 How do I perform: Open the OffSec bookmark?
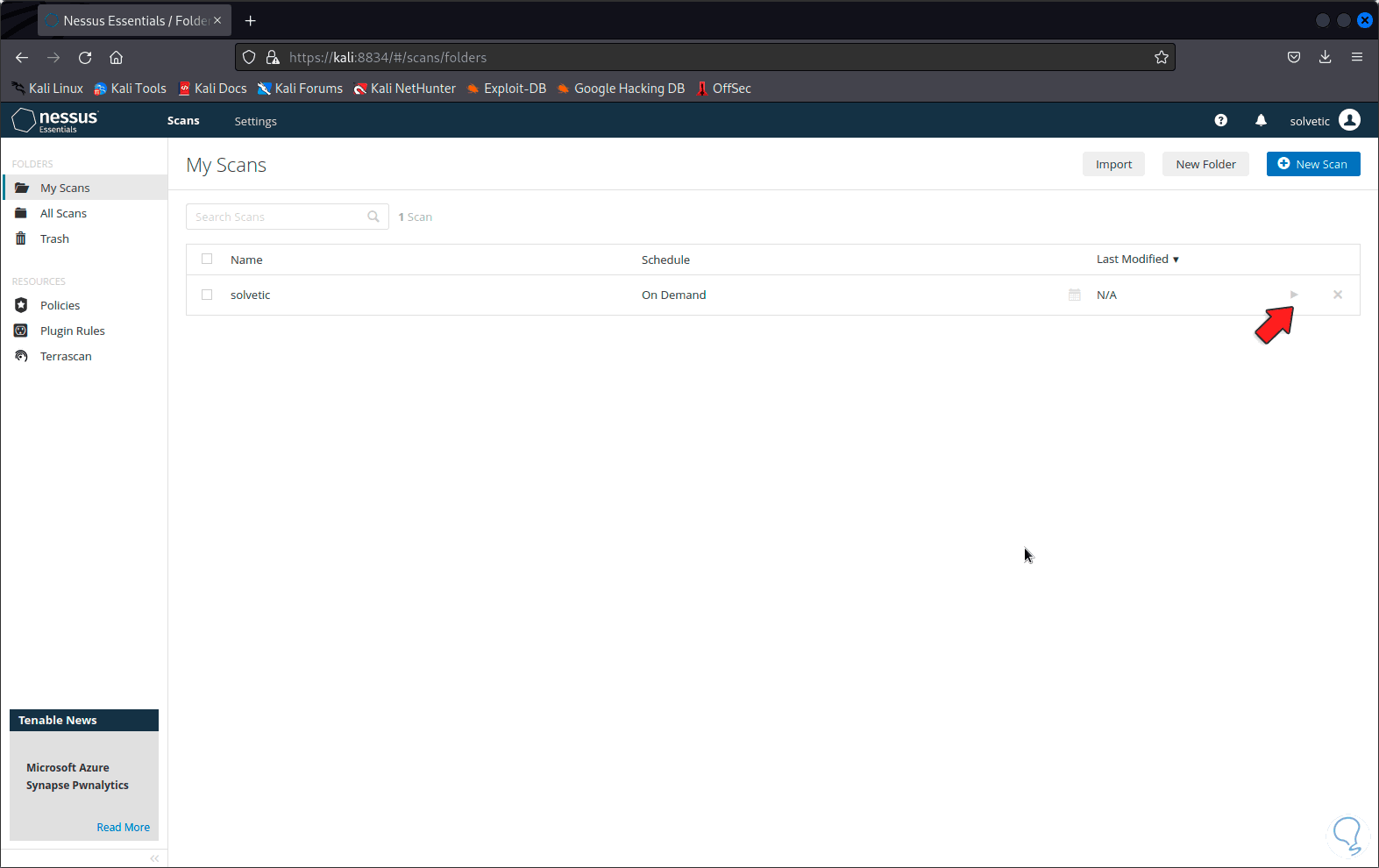(x=724, y=89)
